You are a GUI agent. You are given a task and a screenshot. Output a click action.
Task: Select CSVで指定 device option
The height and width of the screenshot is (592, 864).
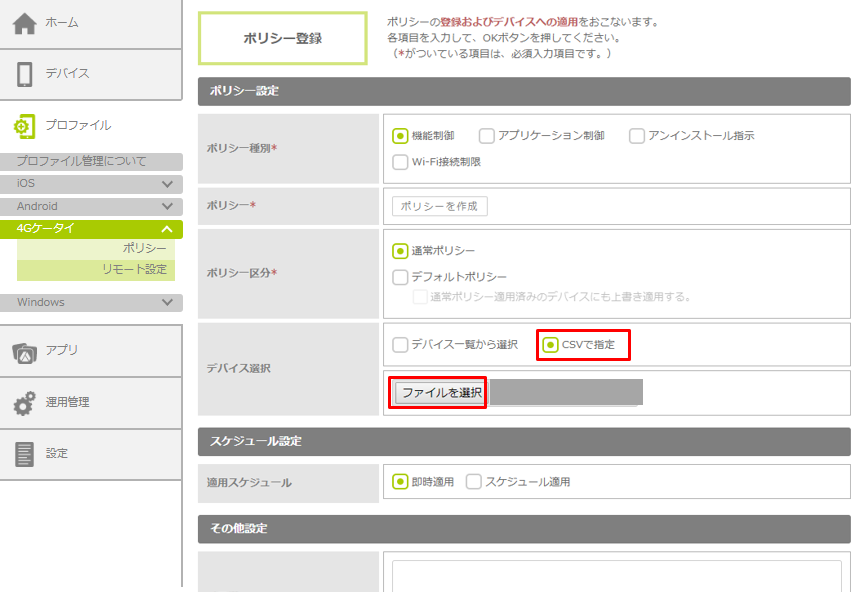[550, 345]
